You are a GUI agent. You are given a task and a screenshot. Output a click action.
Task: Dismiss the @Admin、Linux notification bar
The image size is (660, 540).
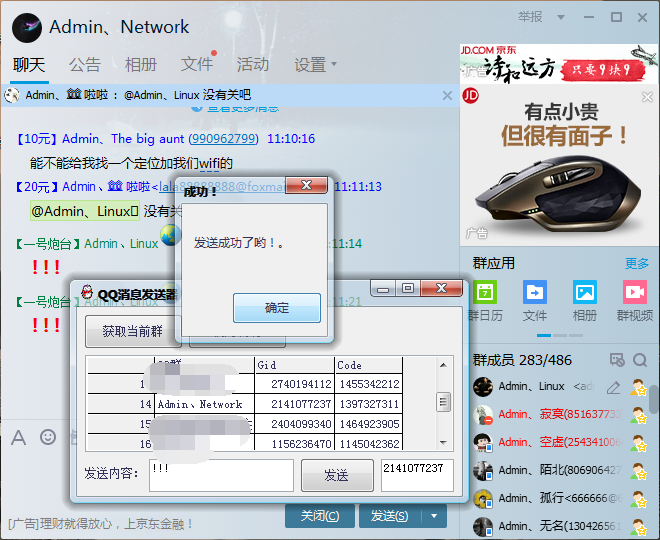pos(447,96)
